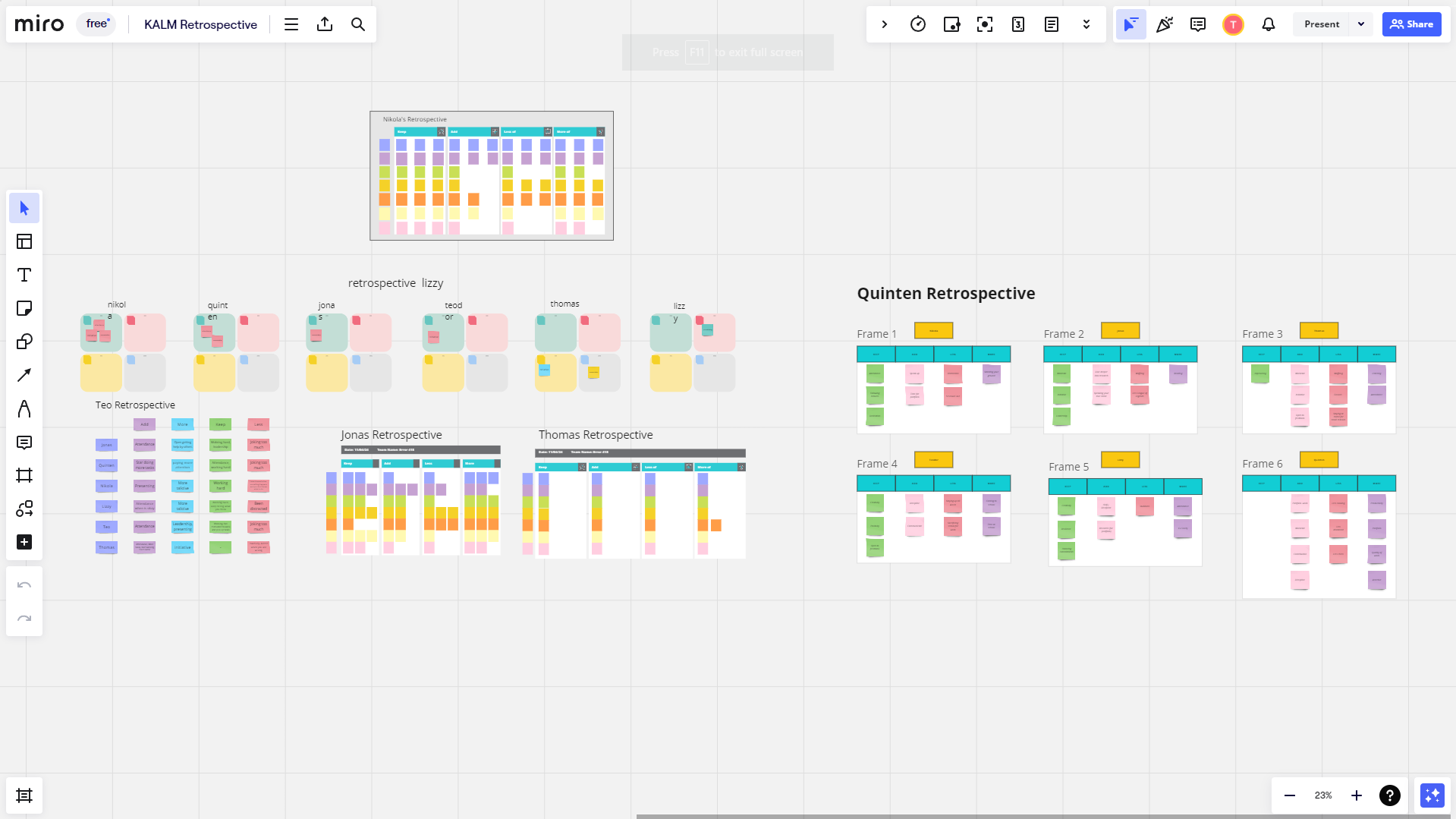Screen dimensions: 1456x819
Task: Expand Present options dropdown arrow
Action: tap(1361, 24)
